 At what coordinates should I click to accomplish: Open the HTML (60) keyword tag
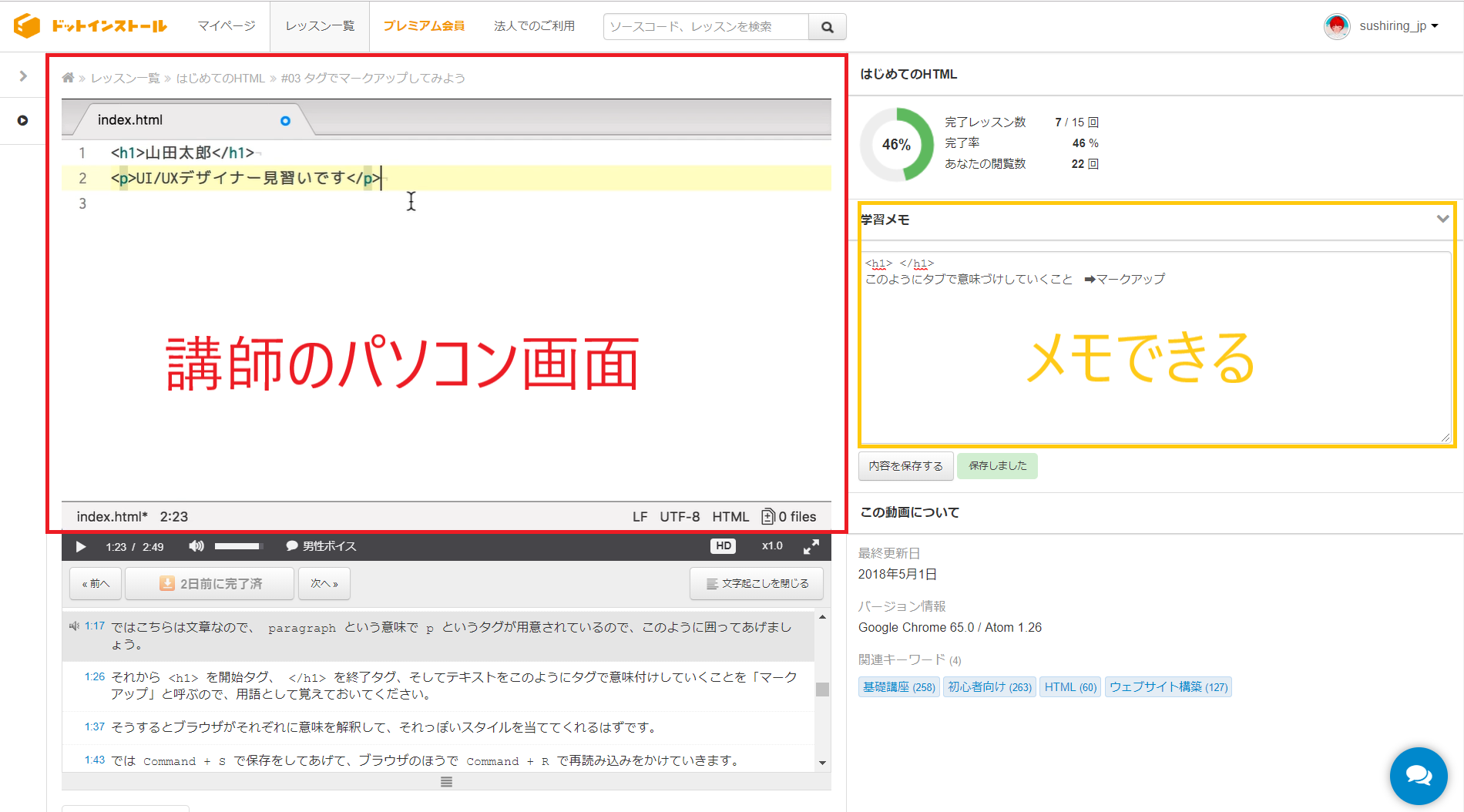coord(1071,687)
